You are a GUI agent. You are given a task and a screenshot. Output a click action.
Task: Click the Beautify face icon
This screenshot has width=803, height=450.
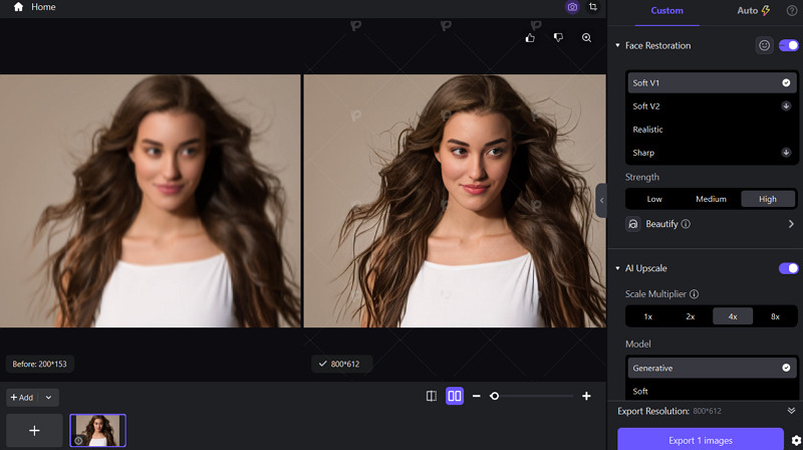click(x=633, y=224)
